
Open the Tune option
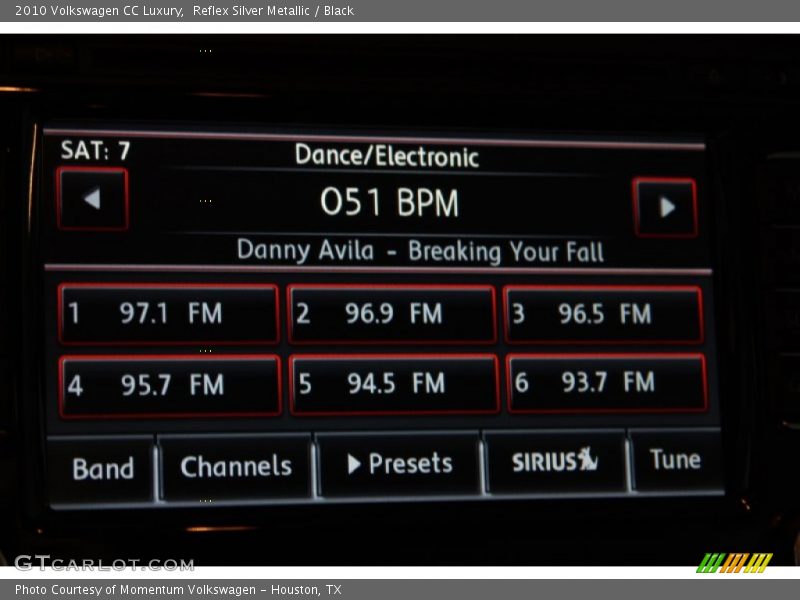(x=675, y=459)
